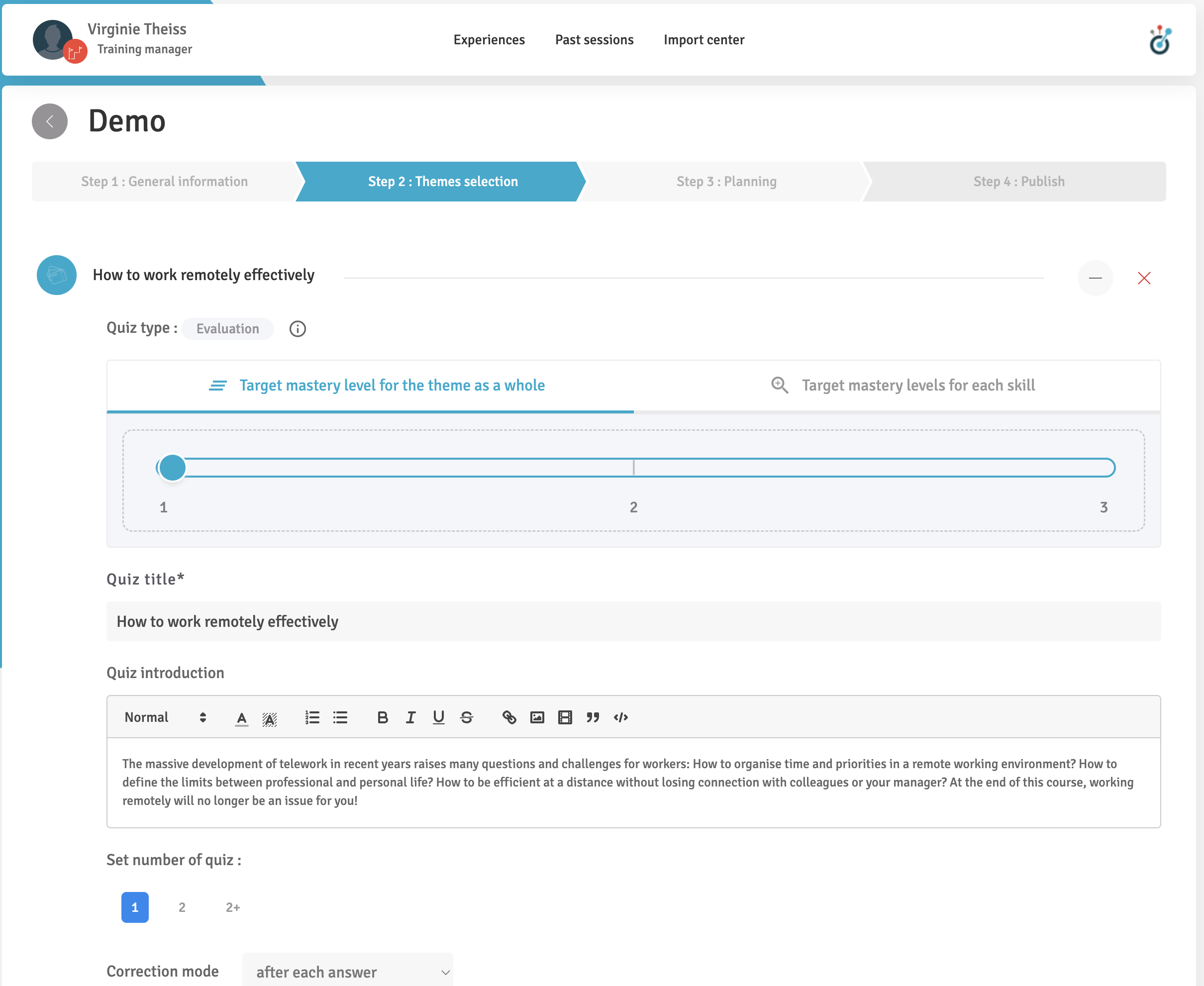Go to Step 1 General information

[x=164, y=182]
